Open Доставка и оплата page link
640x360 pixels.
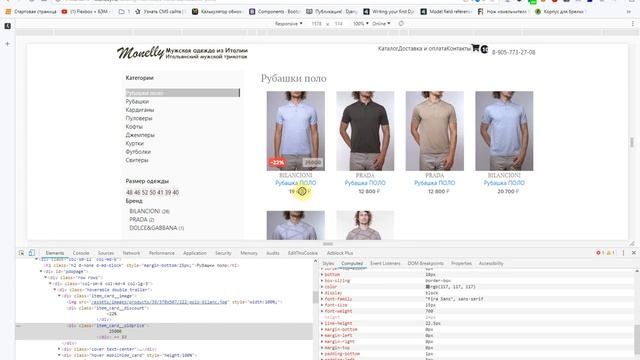(422, 49)
